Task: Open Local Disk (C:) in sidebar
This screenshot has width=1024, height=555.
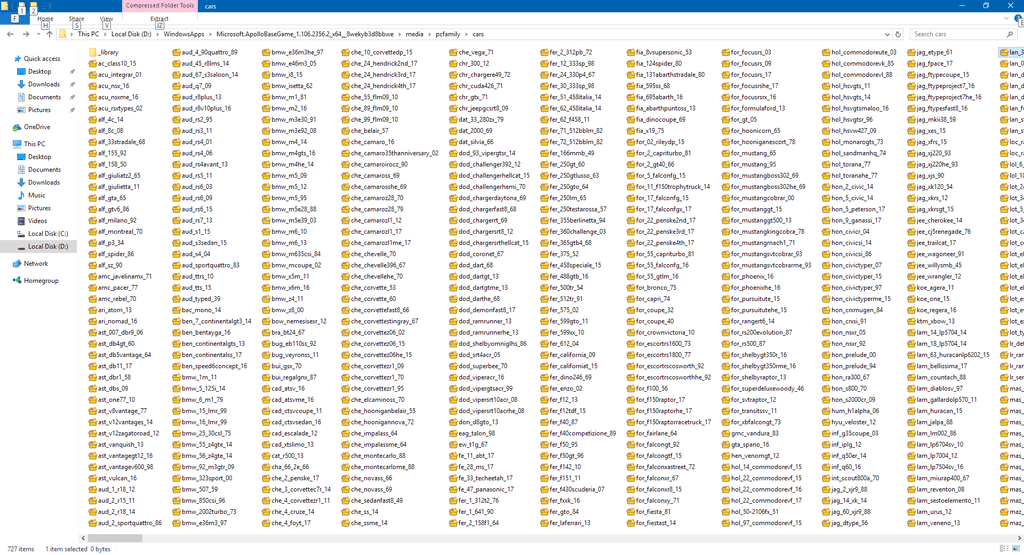Action: pyautogui.click(x=48, y=234)
